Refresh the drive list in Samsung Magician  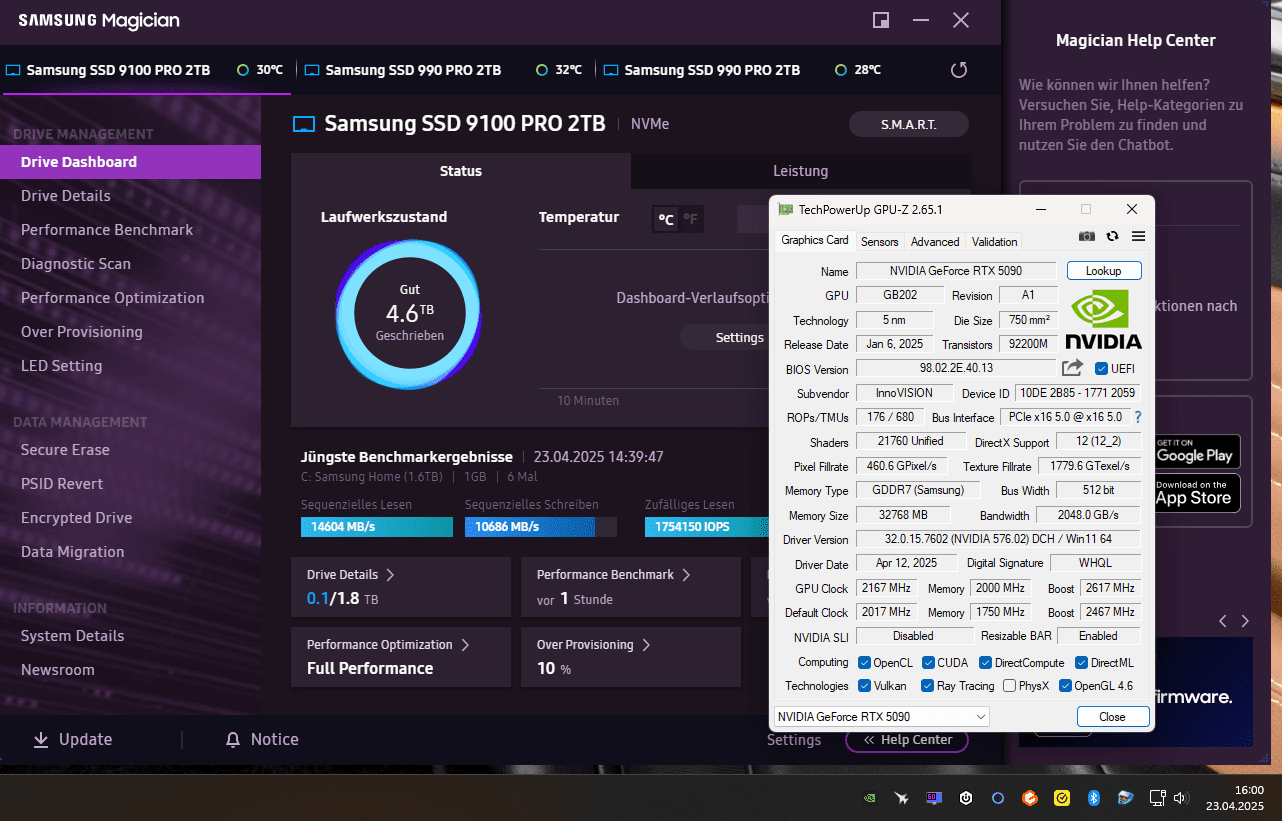pyautogui.click(x=959, y=70)
